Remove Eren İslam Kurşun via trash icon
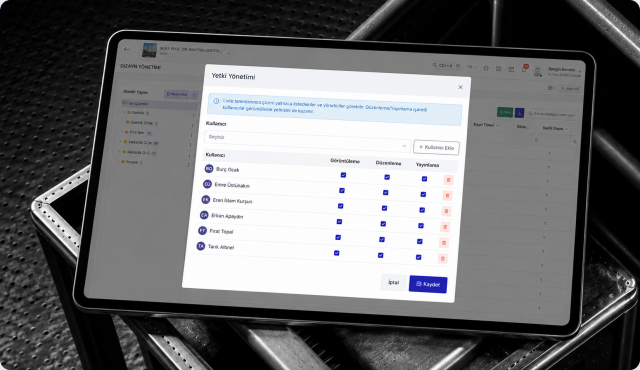640x370 pixels. tap(446, 211)
